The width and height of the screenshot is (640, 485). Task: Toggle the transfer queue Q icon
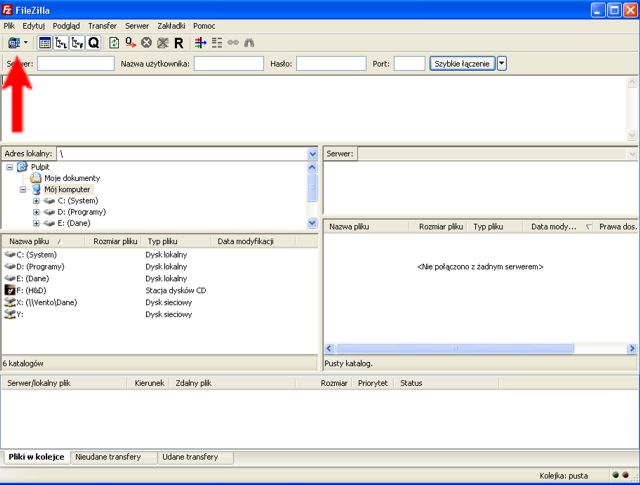click(93, 42)
